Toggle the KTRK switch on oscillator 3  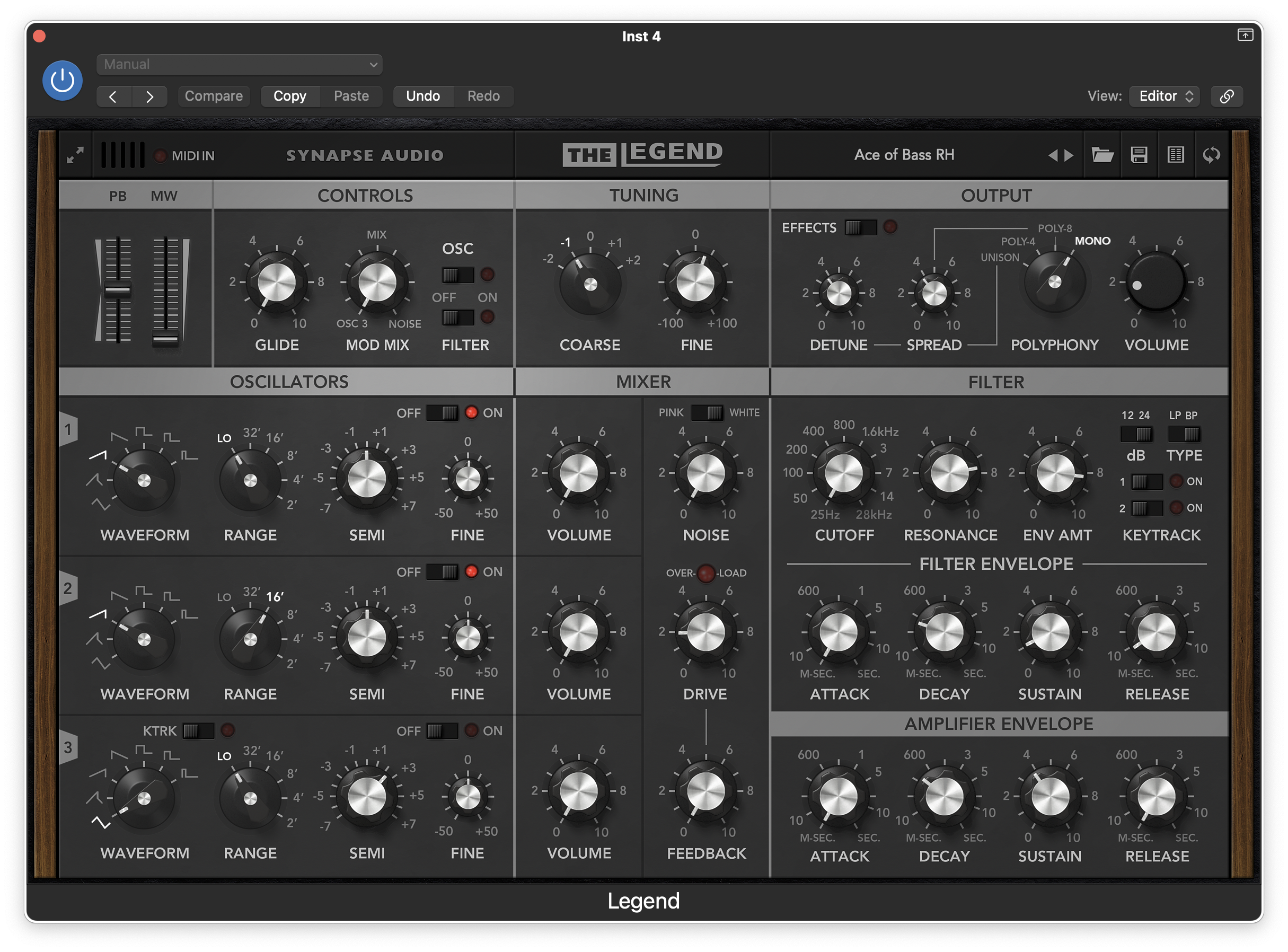198,731
